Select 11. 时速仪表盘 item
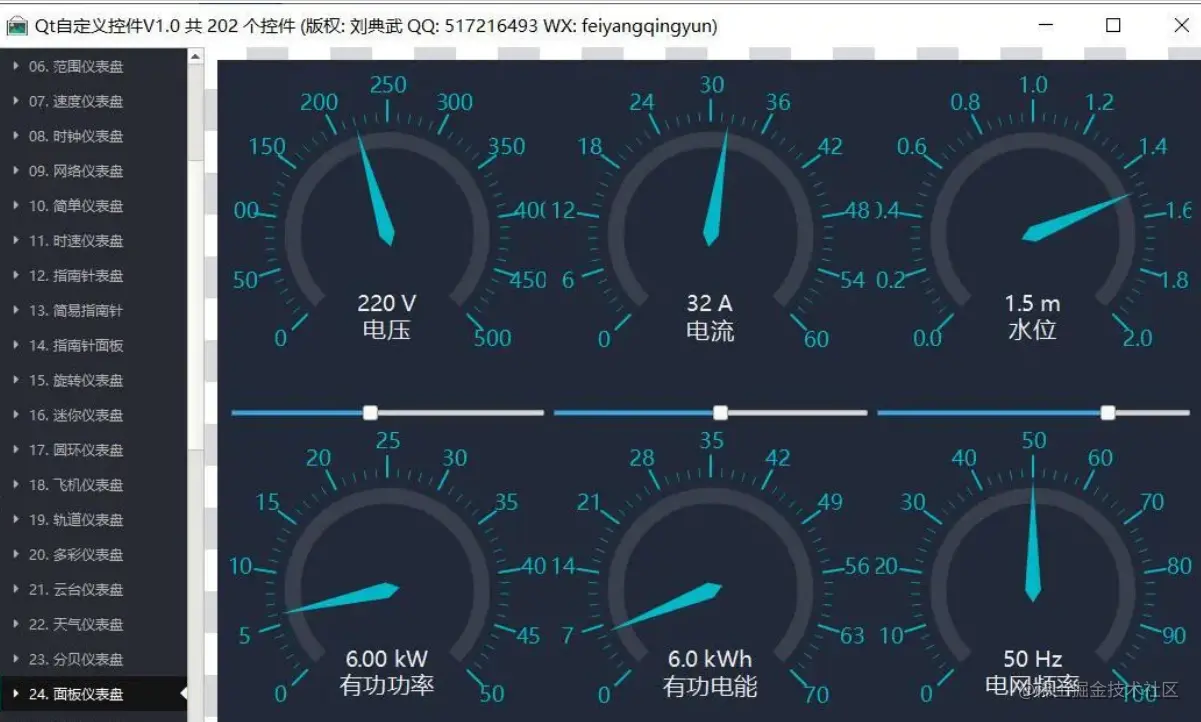The image size is (1201, 722). 94,241
